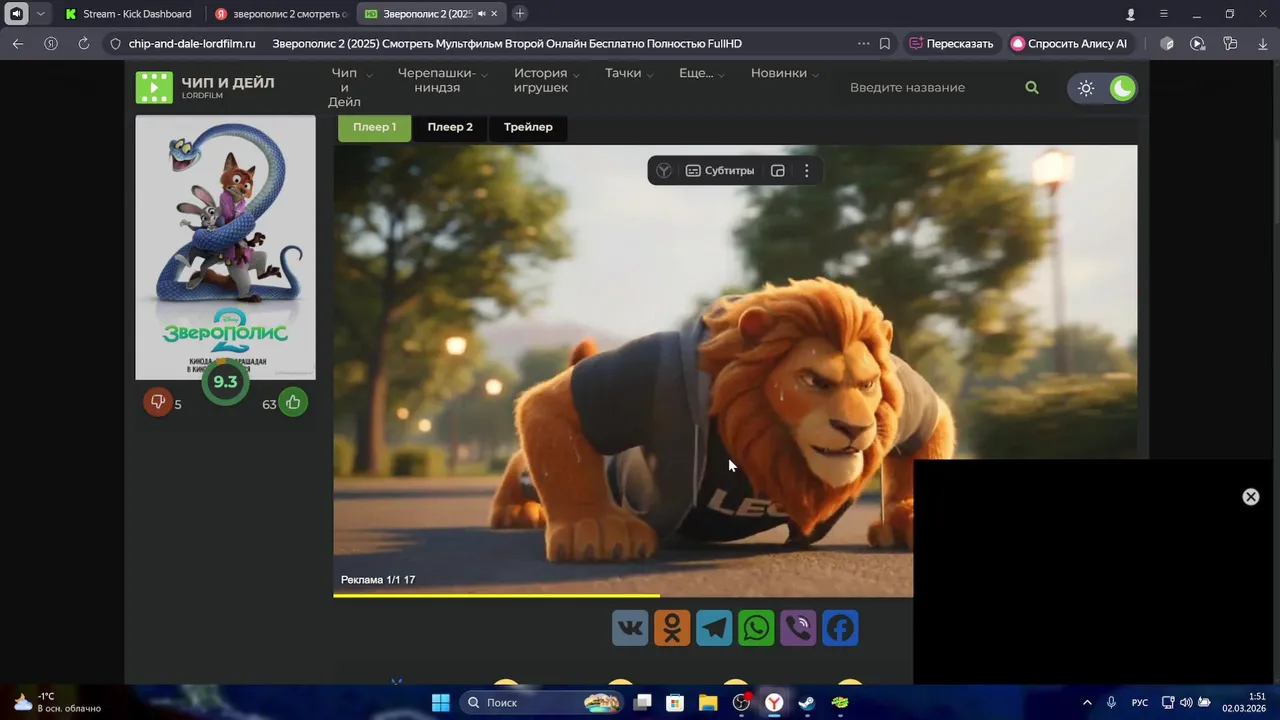The image size is (1280, 720).
Task: Switch to the light theme with the sun icon
Action: click(x=1086, y=88)
